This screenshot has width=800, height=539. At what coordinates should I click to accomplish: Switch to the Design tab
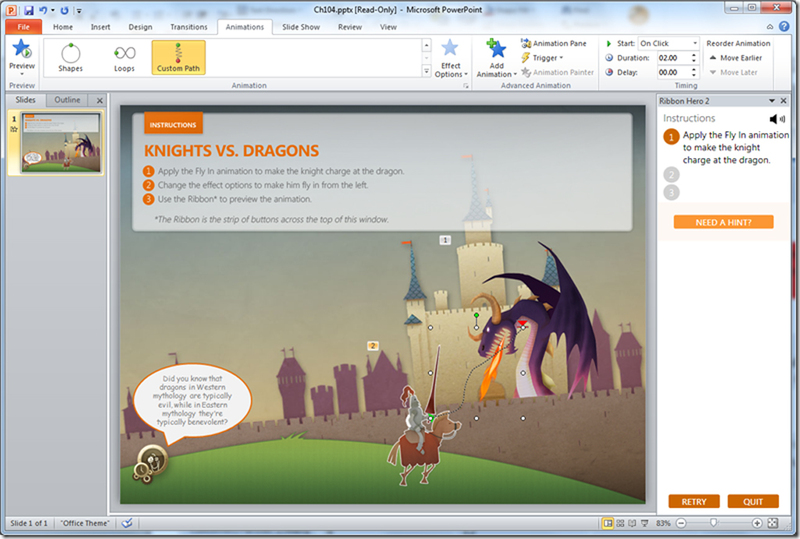[140, 27]
